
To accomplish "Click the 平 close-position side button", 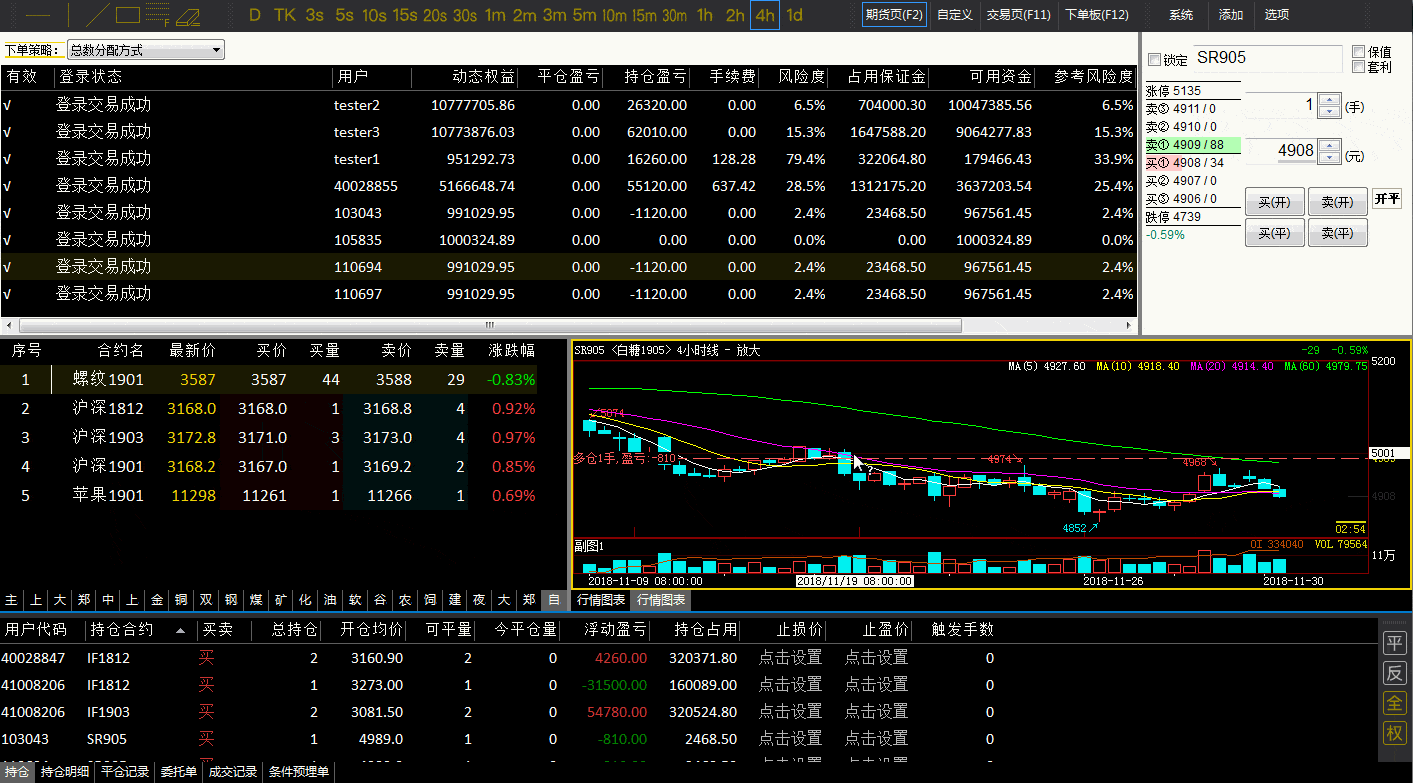I will coord(1394,643).
